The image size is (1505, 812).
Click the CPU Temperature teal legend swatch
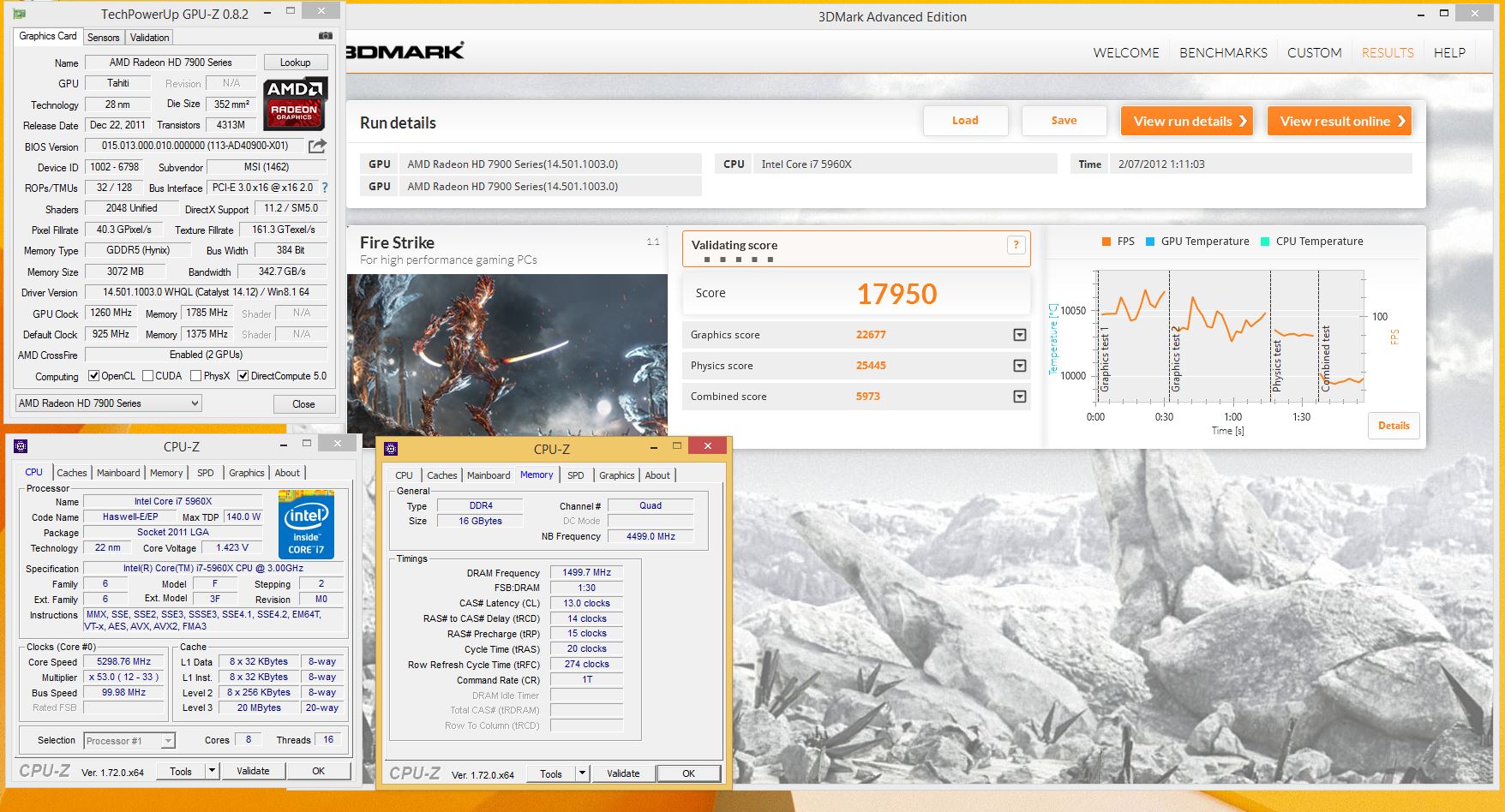1265,242
